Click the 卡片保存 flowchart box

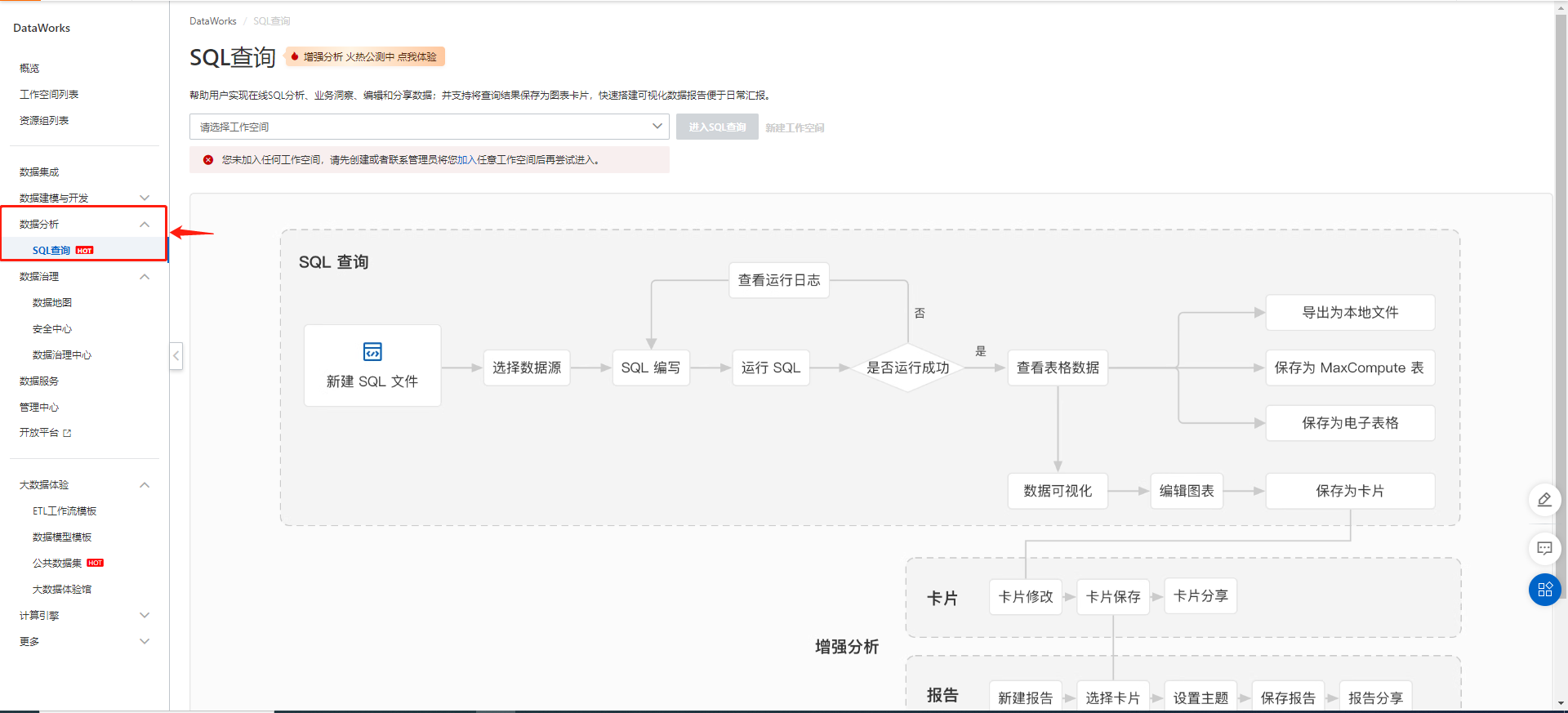(x=1113, y=597)
